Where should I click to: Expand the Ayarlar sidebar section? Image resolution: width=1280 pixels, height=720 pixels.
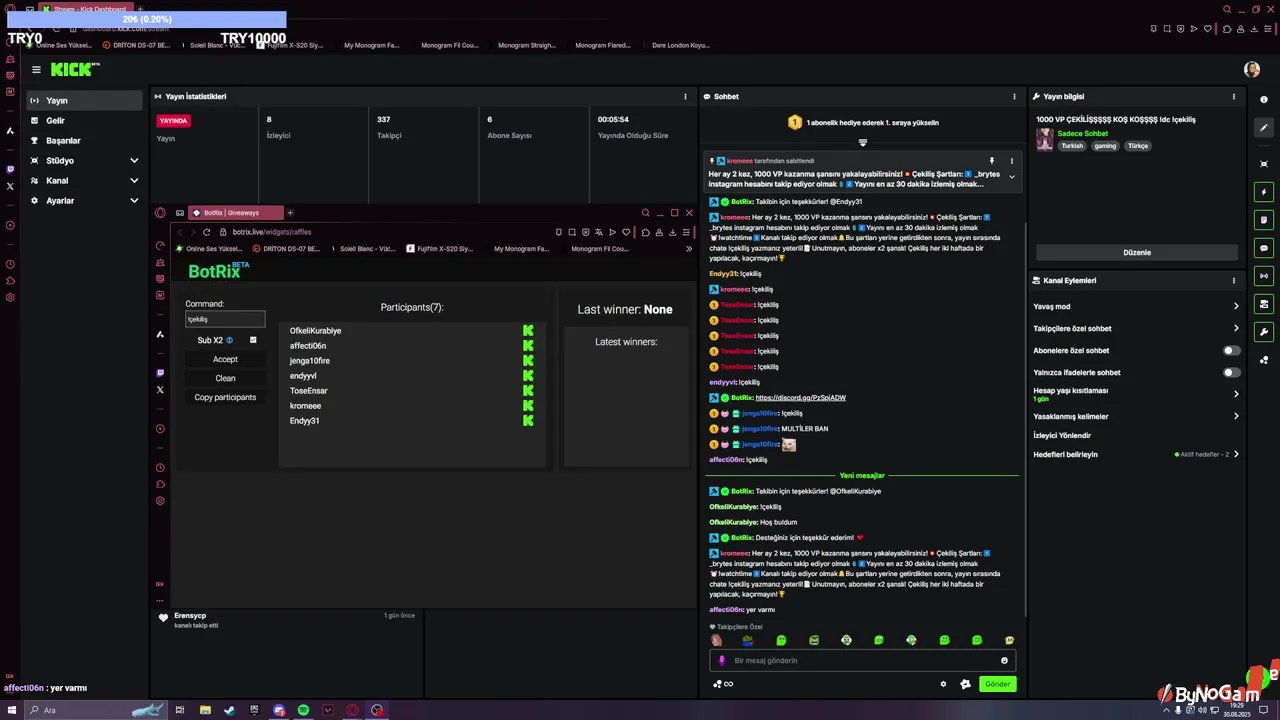coord(134,201)
